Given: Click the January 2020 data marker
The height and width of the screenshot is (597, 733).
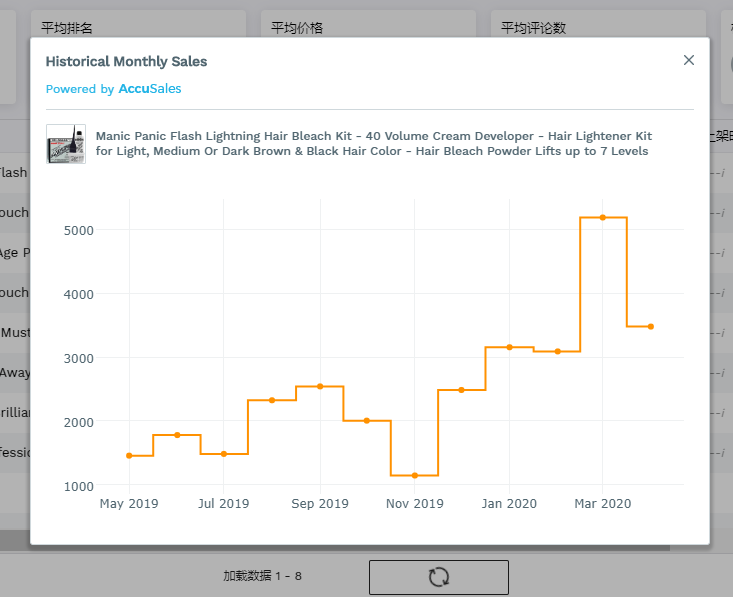Looking at the screenshot, I should [509, 347].
